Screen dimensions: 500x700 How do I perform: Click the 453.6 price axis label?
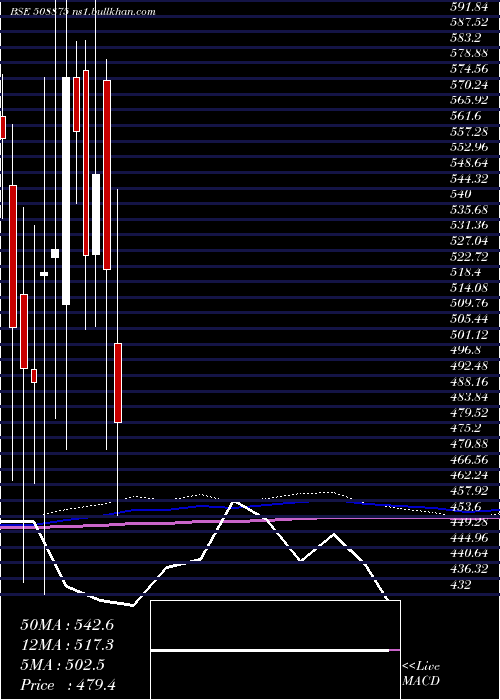tap(466, 506)
